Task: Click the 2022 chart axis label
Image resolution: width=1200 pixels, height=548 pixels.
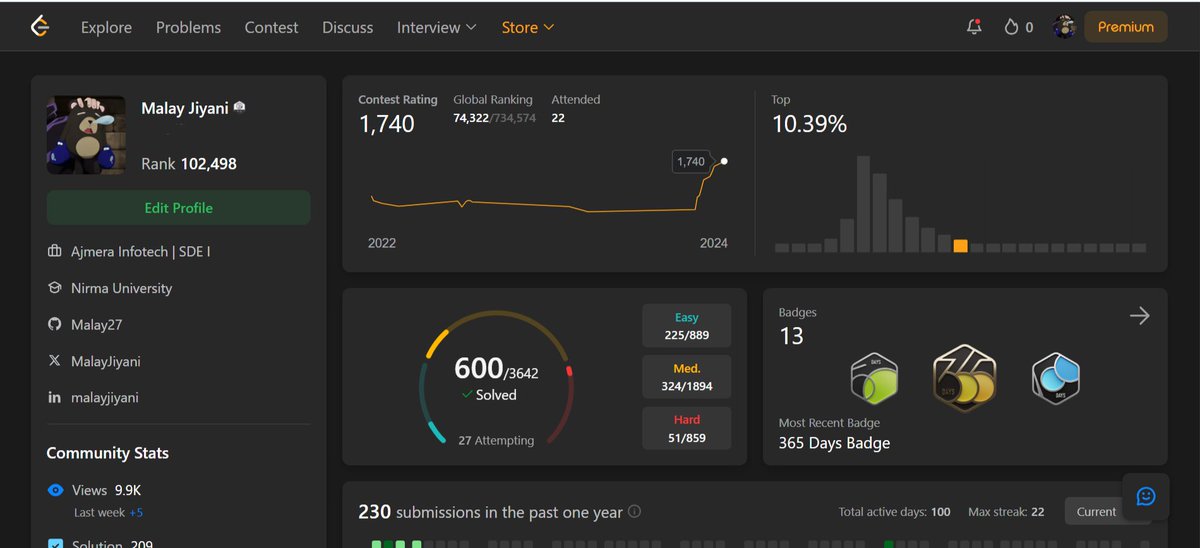Action: [381, 243]
